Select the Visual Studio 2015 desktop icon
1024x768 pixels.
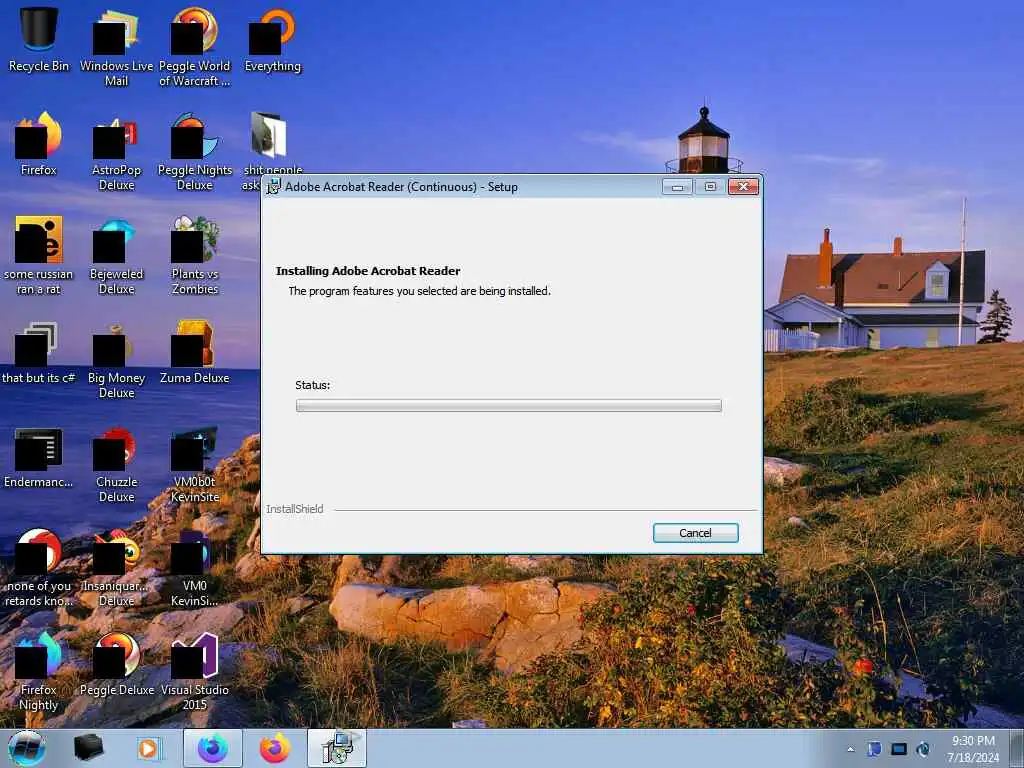pyautogui.click(x=195, y=672)
